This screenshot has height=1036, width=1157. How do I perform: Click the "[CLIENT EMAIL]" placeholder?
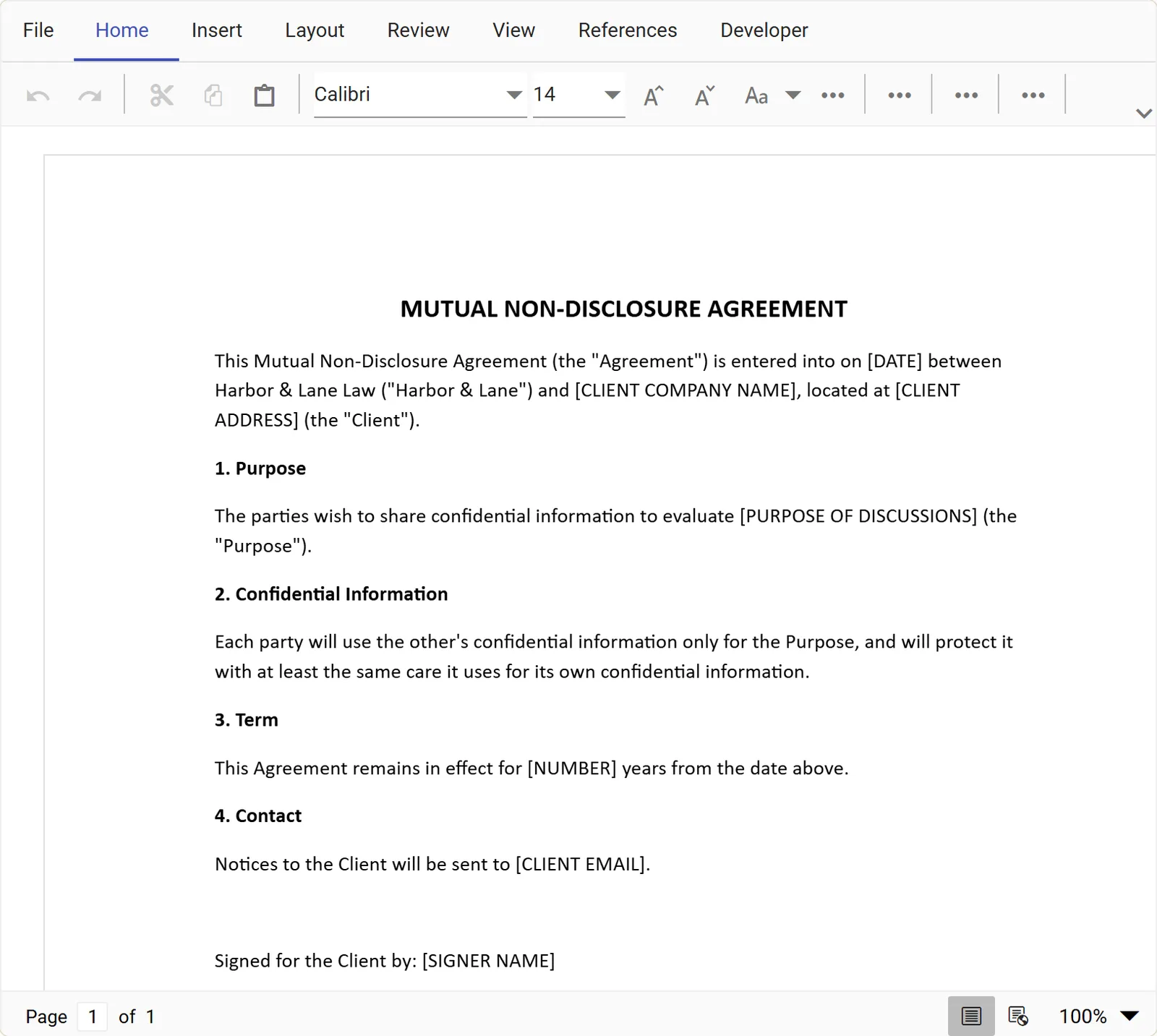tap(581, 865)
